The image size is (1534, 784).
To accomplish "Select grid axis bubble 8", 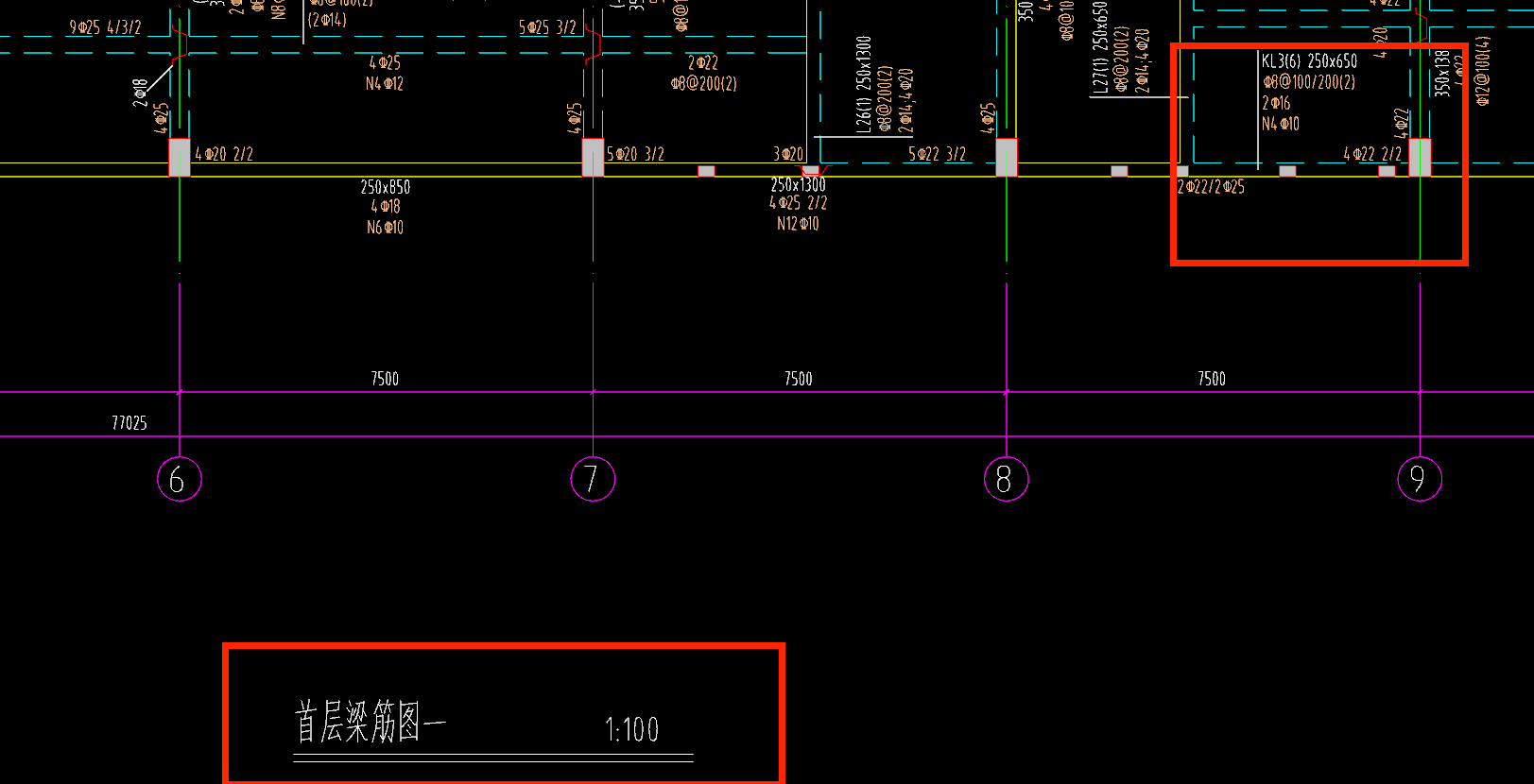I will 1006,479.
